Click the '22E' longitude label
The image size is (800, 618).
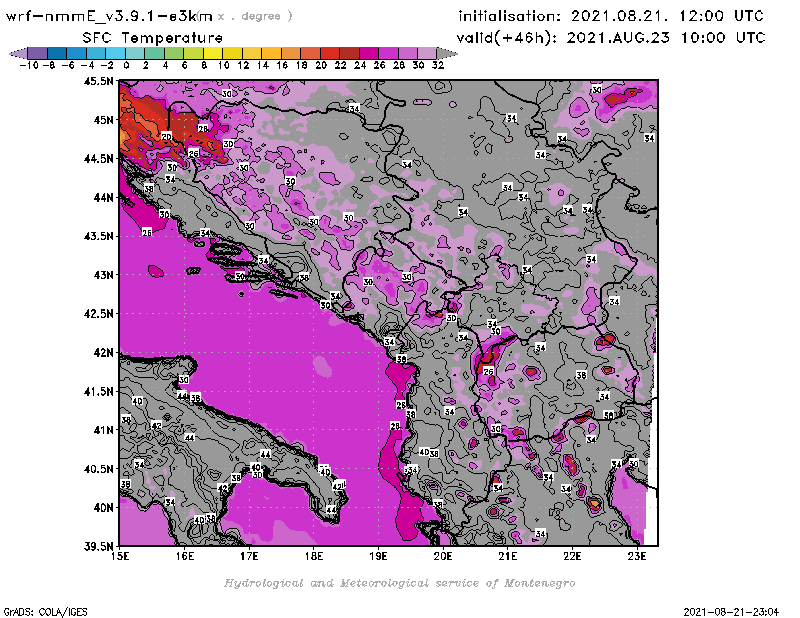tap(572, 556)
